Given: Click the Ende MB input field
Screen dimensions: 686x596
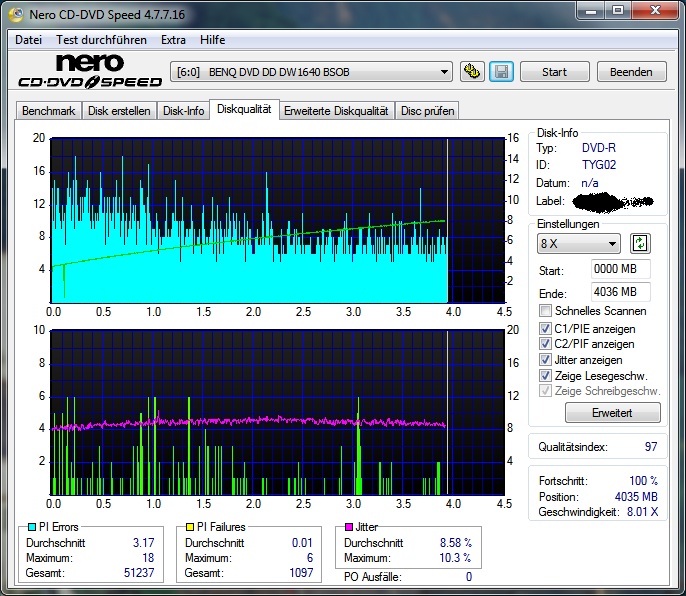Looking at the screenshot, I should tap(620, 292).
